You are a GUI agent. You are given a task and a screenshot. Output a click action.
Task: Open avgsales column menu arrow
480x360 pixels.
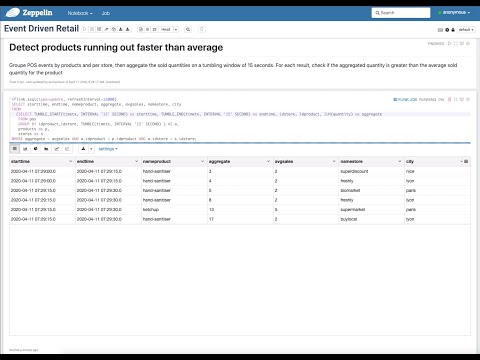pos(334,161)
